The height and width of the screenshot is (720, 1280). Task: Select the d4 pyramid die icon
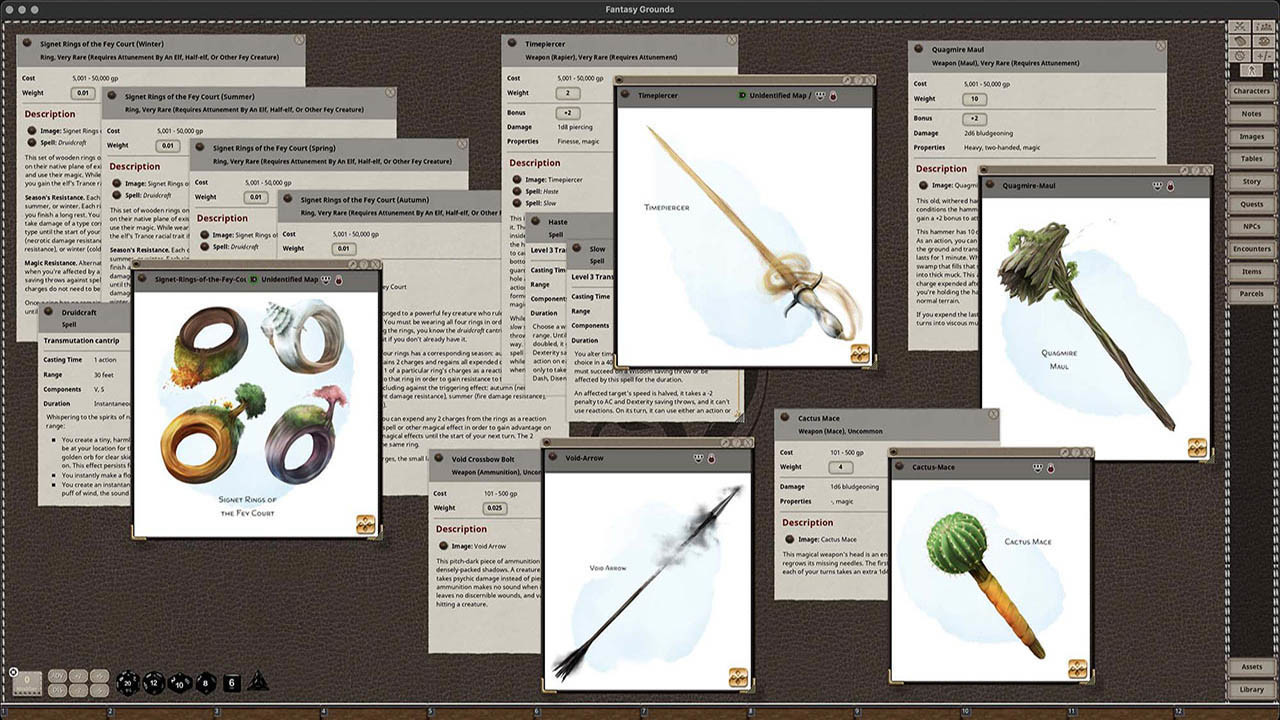pos(258,682)
